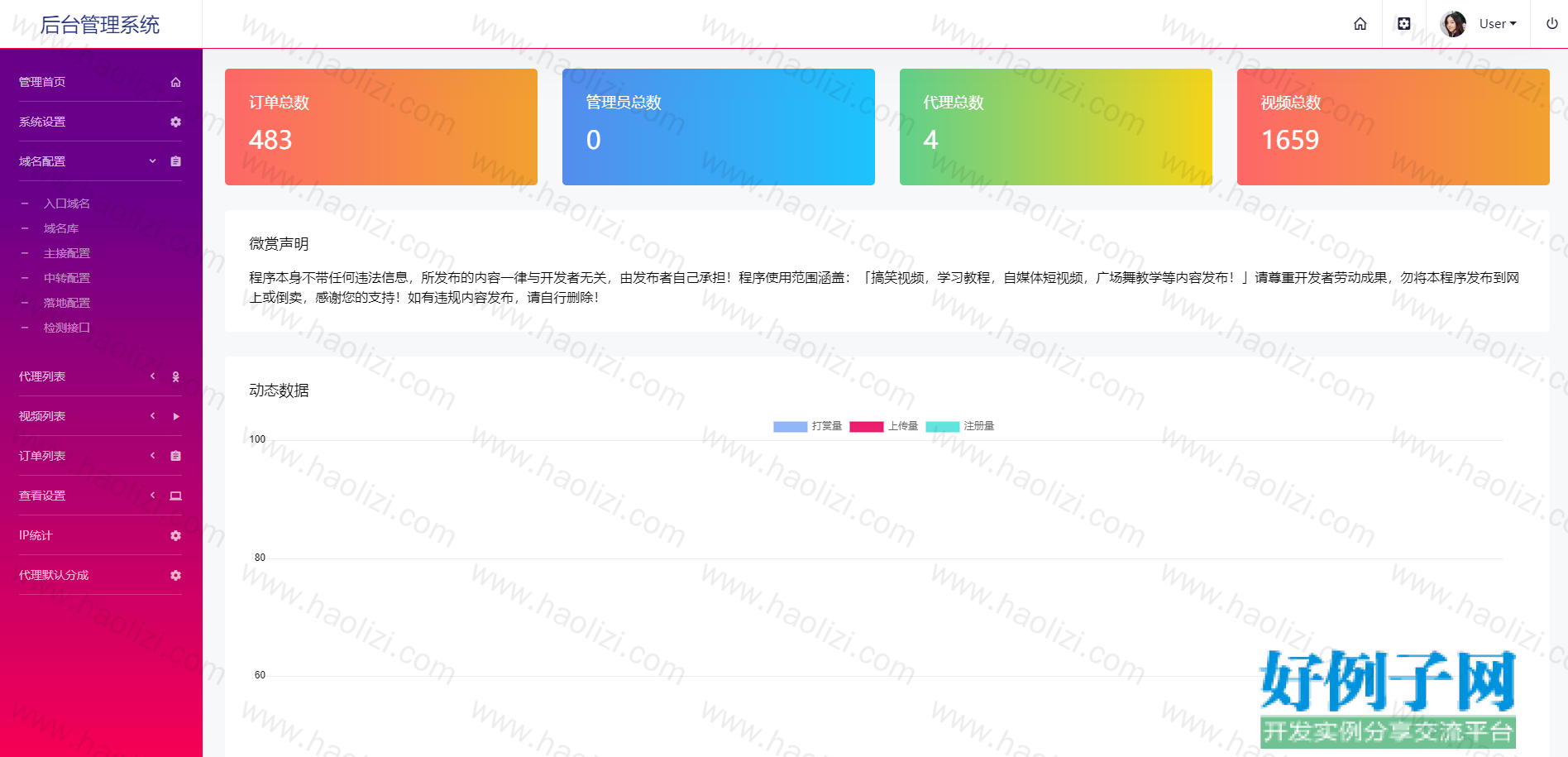Toggle 上传量 pink legend swatch
The image size is (1568, 757).
(x=867, y=427)
